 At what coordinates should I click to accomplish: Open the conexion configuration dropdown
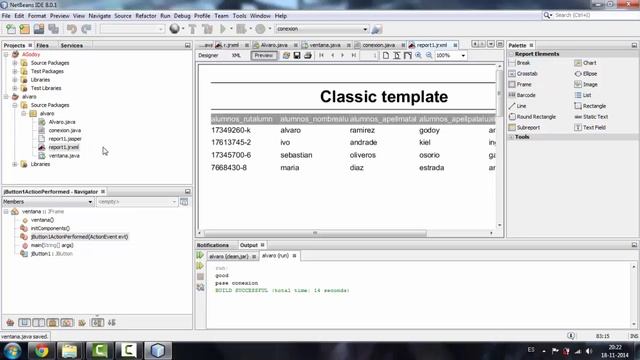(x=365, y=29)
